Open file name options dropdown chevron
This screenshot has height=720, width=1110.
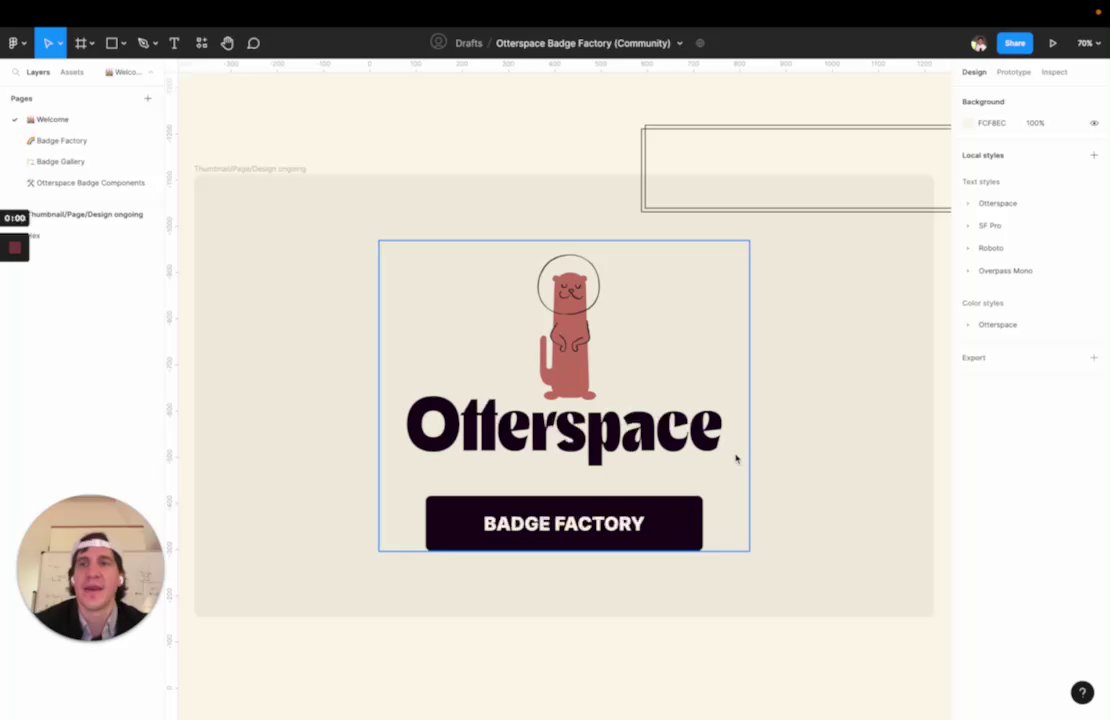(x=680, y=43)
